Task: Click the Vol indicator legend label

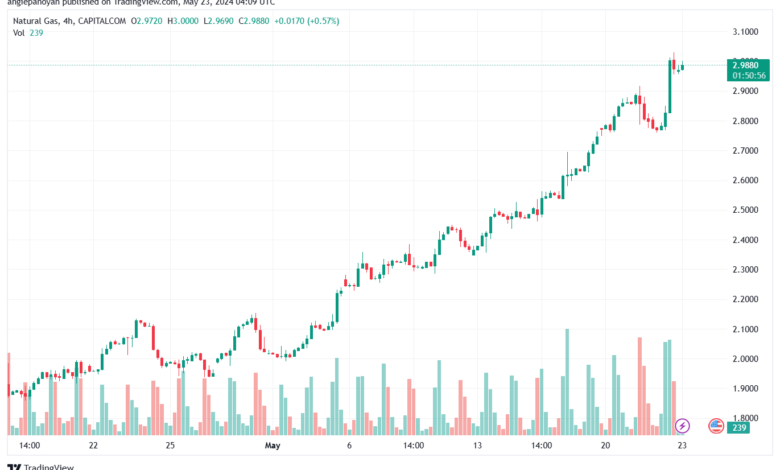Action: click(18, 33)
